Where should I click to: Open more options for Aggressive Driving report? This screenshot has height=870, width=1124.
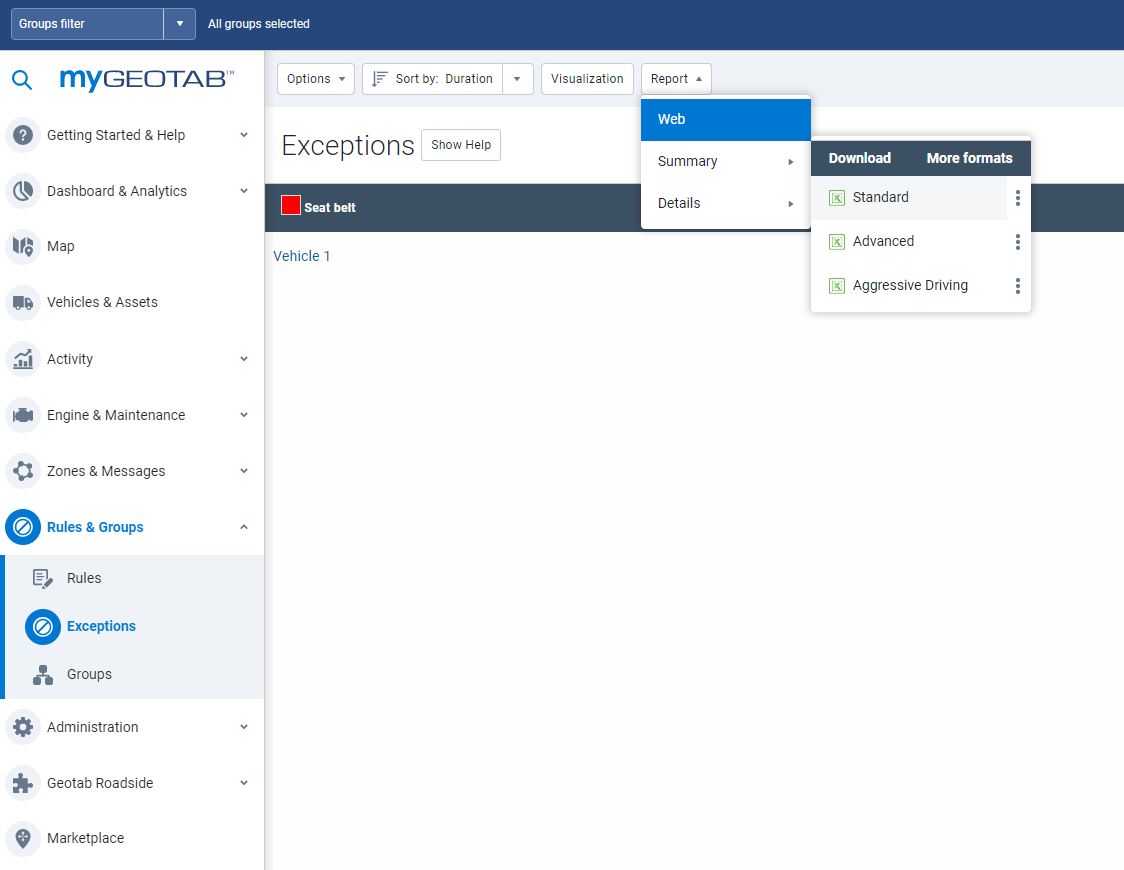tap(1017, 286)
